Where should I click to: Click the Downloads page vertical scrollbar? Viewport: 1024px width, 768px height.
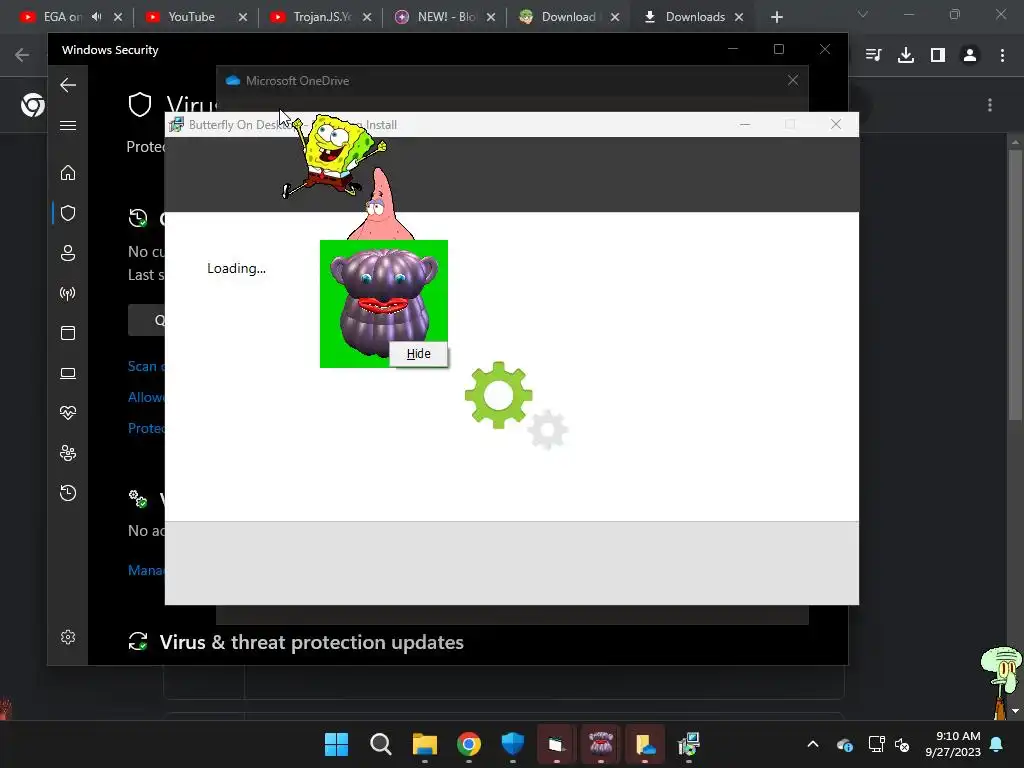tap(1014, 285)
